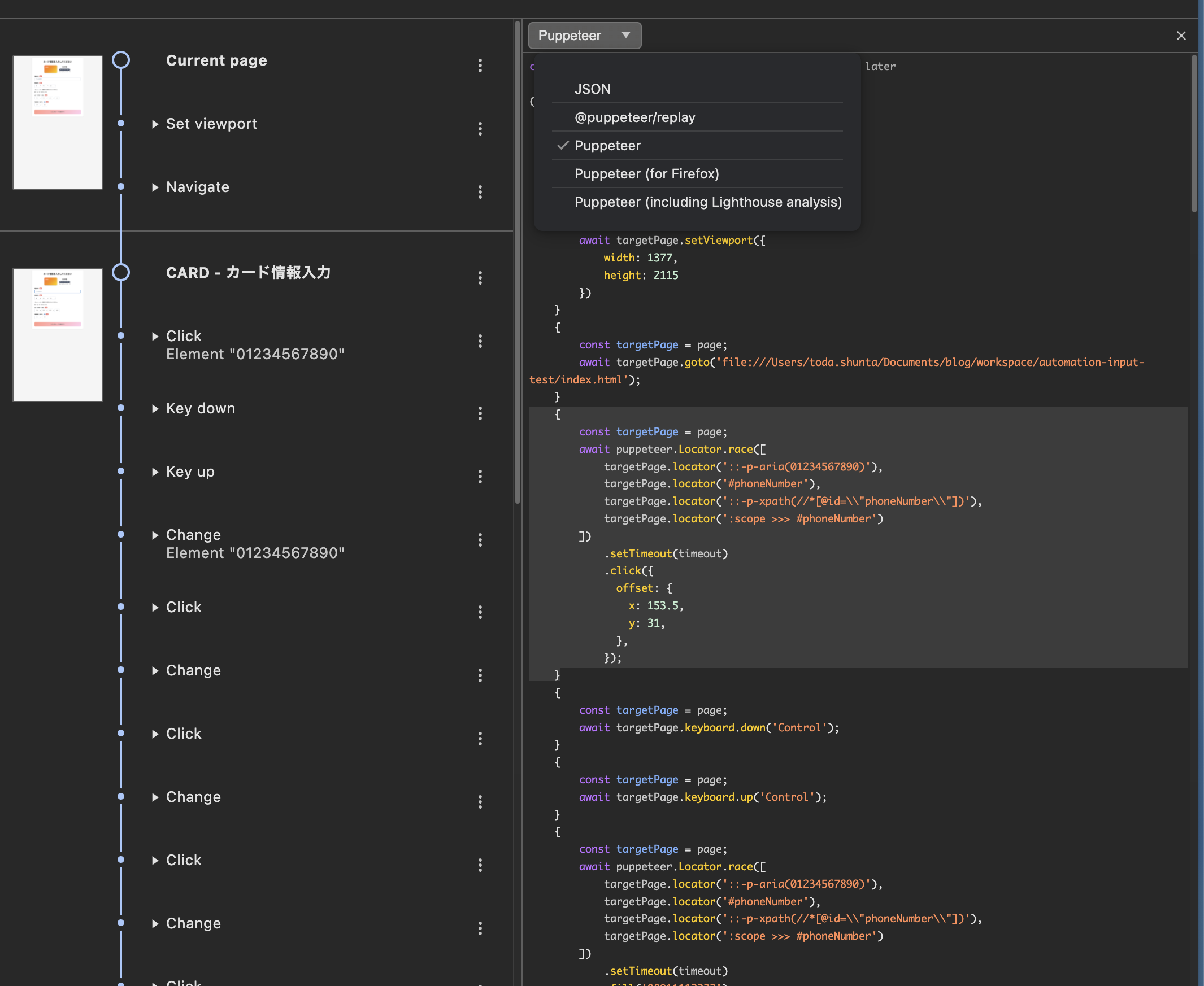Open the three-dot menu for Set viewport
1204x986 pixels.
[480, 129]
